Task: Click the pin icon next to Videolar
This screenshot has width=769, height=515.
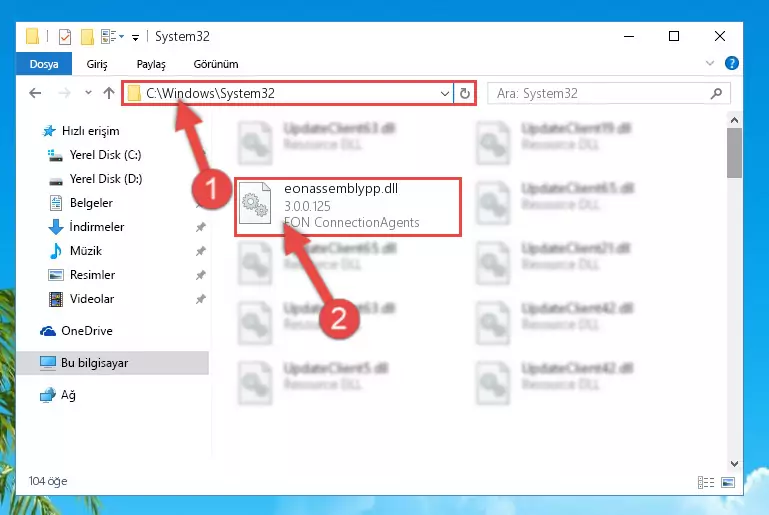Action: [x=200, y=299]
